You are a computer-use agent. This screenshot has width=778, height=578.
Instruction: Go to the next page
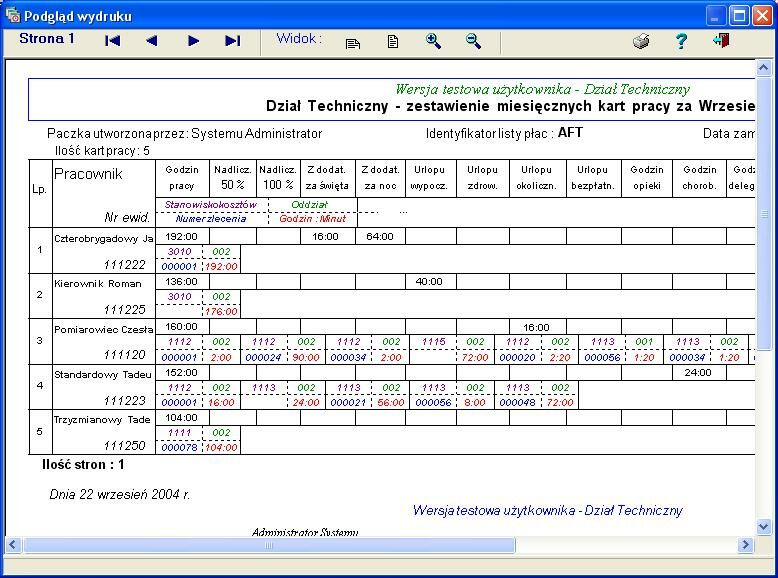(194, 41)
